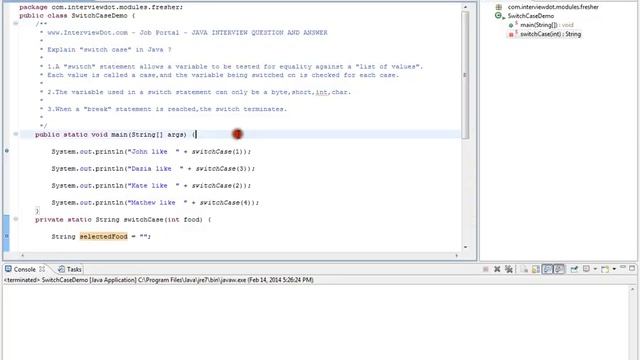Minimize the Console panel
This screenshot has height=360, width=640.
coord(623,268)
